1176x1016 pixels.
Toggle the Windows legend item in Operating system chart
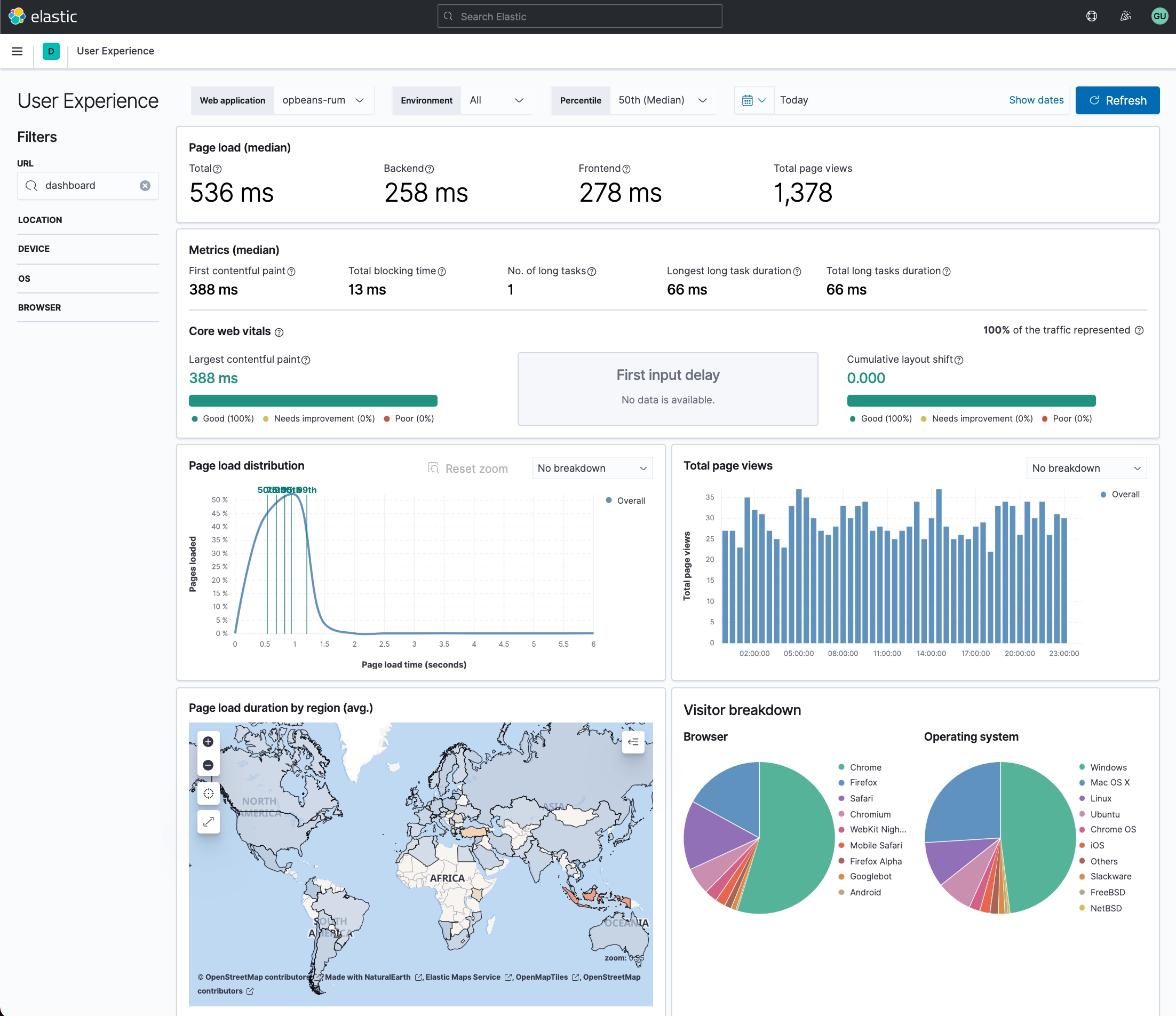[1107, 767]
